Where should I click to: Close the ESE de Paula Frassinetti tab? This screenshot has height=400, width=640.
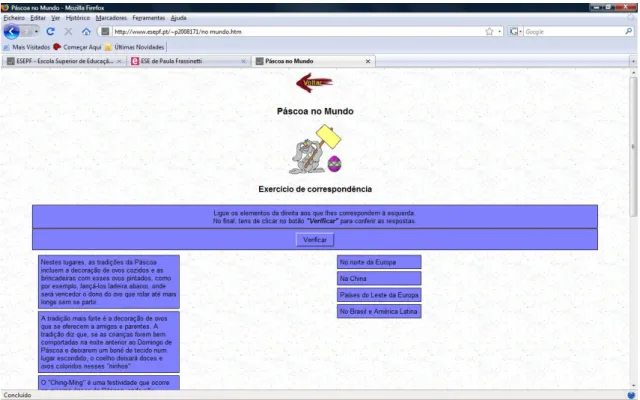tap(244, 61)
